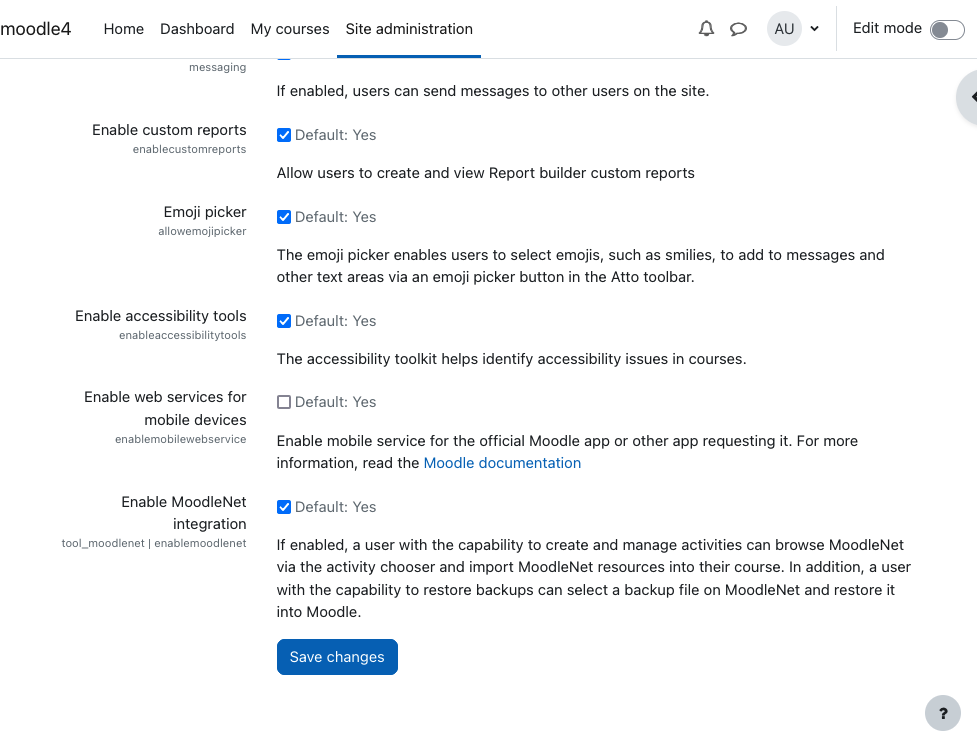Select the Site administration tab
This screenshot has height=741, width=977.
[409, 29]
